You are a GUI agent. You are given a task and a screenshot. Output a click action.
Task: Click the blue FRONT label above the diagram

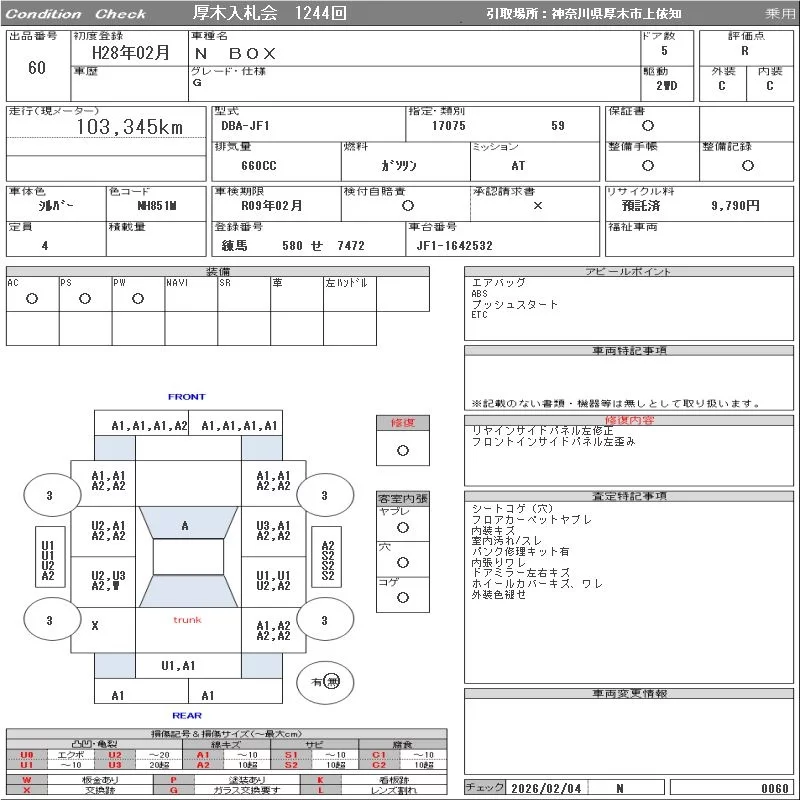[x=186, y=397]
